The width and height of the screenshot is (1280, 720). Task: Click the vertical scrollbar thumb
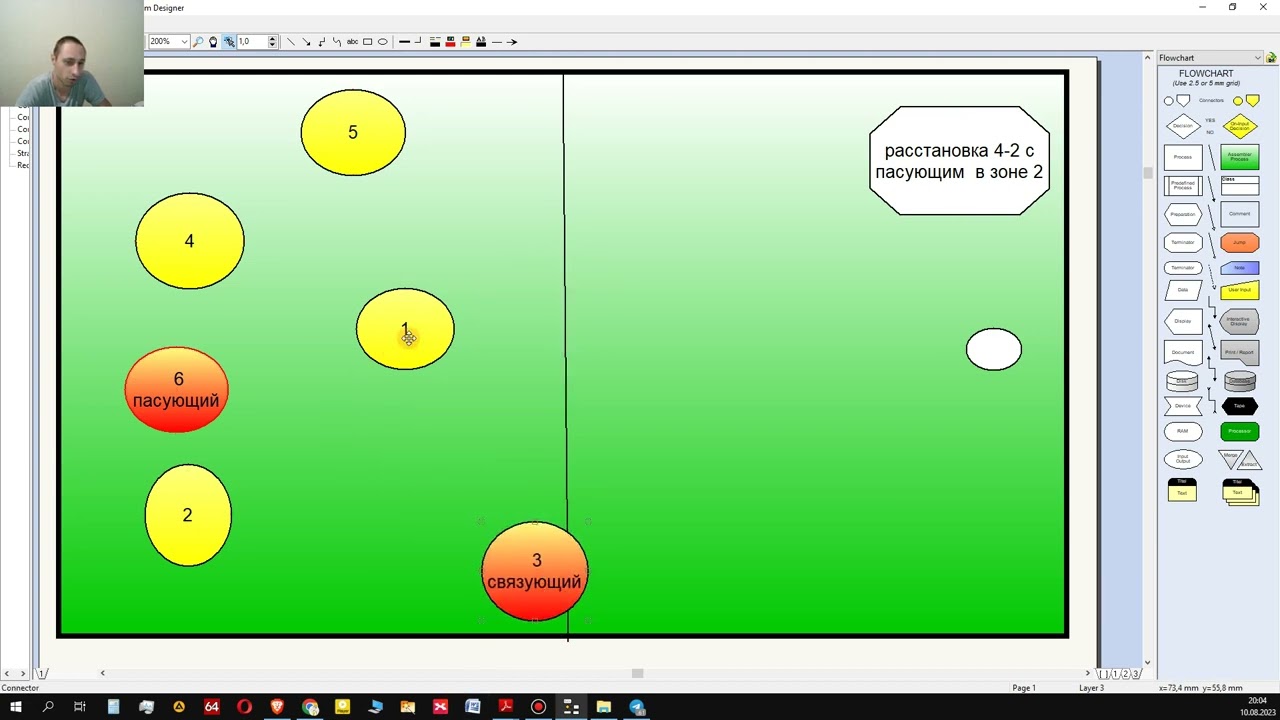(1147, 173)
